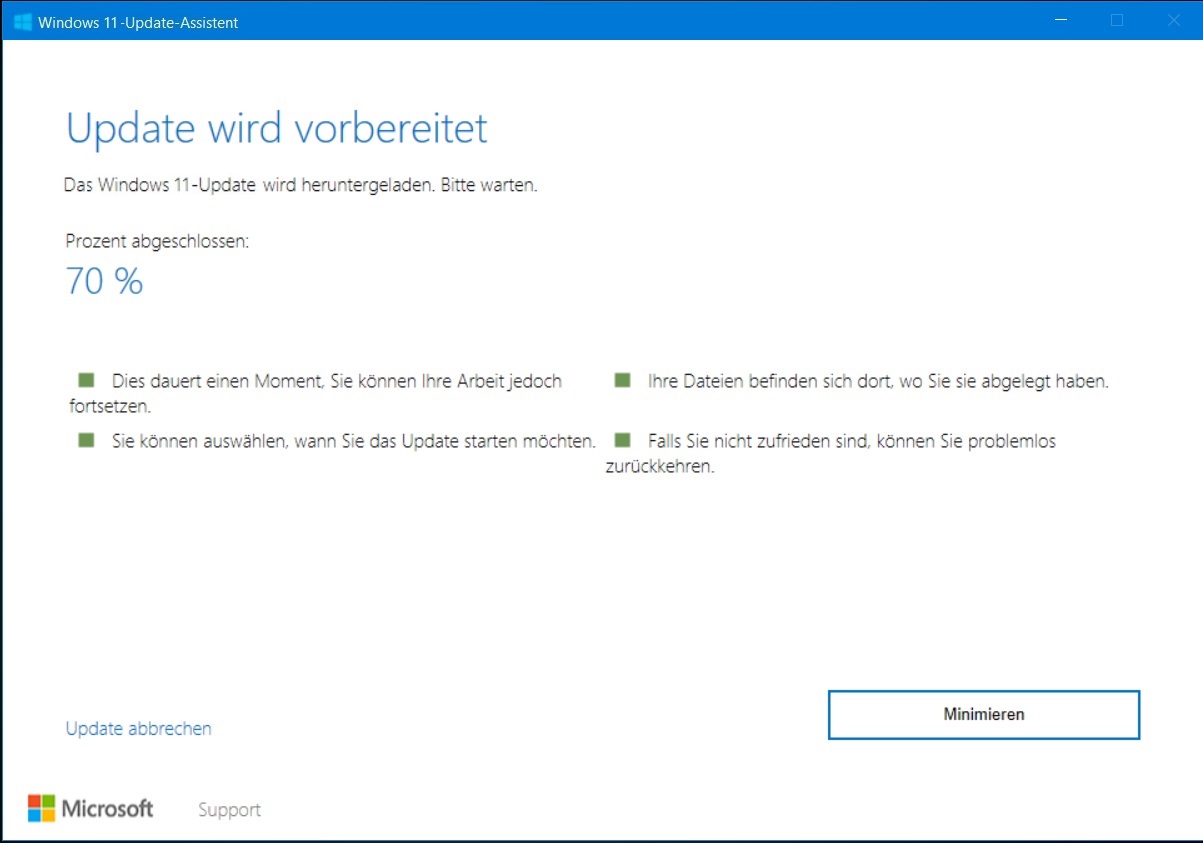Click the 'Update wird vorbereitet' heading
1203x843 pixels.
[x=277, y=128]
